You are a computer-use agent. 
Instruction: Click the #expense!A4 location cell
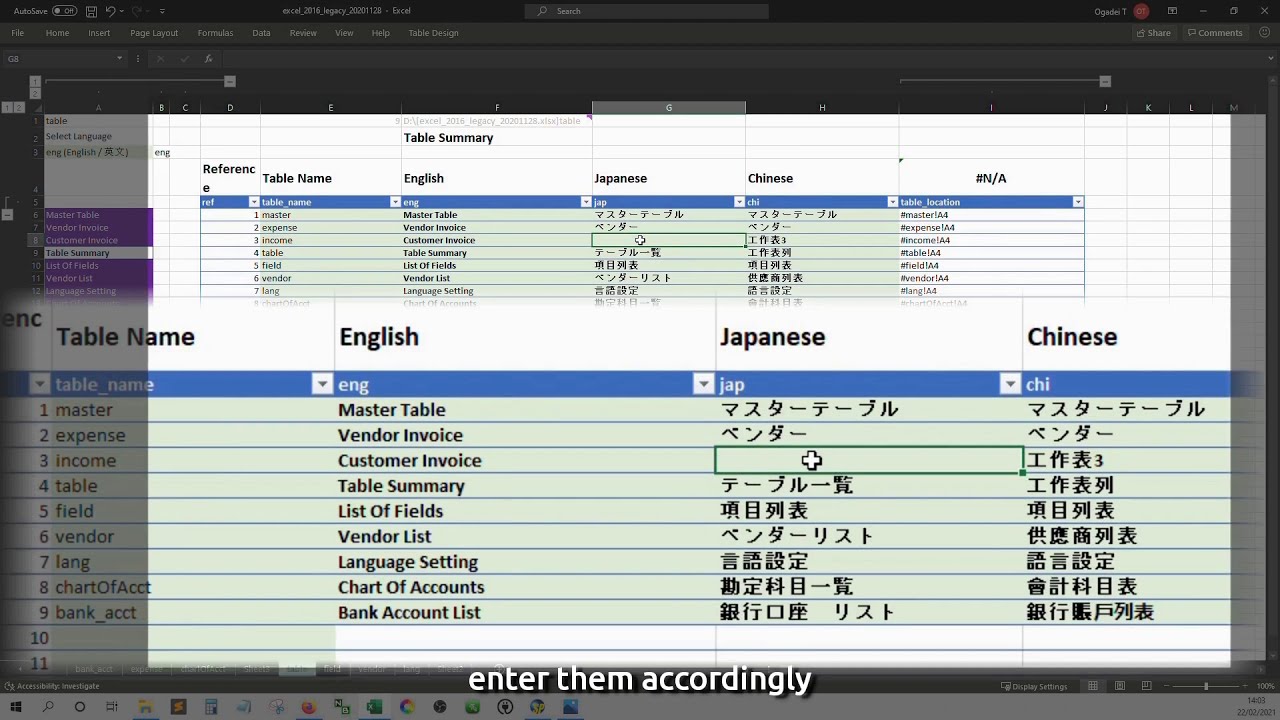click(991, 228)
